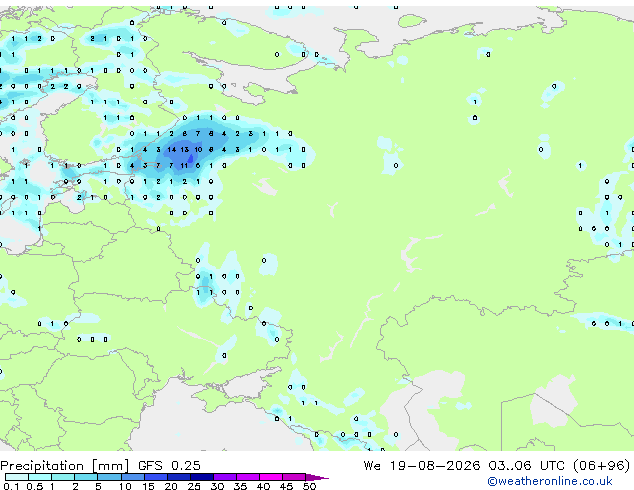Click the '45' legend scale label

(286, 486)
